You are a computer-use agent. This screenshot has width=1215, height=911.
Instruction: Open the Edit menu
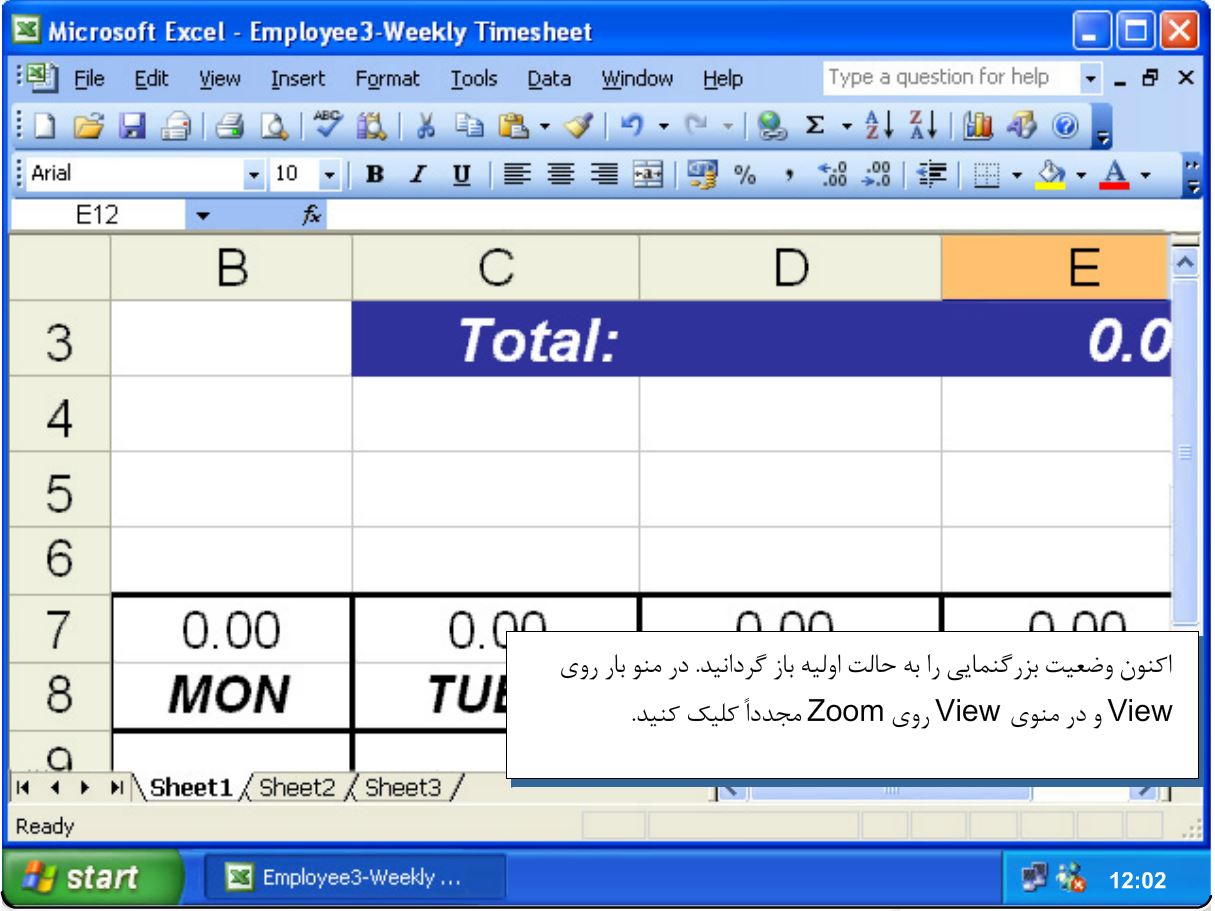pos(152,79)
